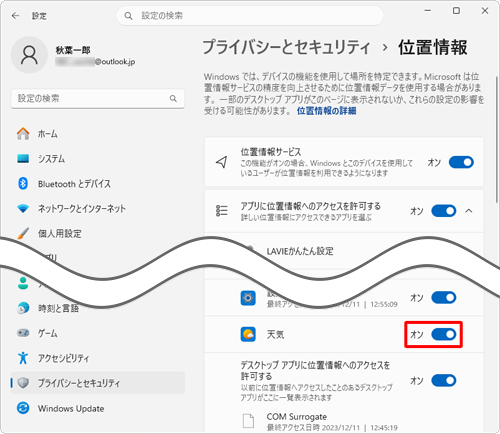500x434 pixels.
Task: Click the back arrow icon
Action: (x=15, y=16)
